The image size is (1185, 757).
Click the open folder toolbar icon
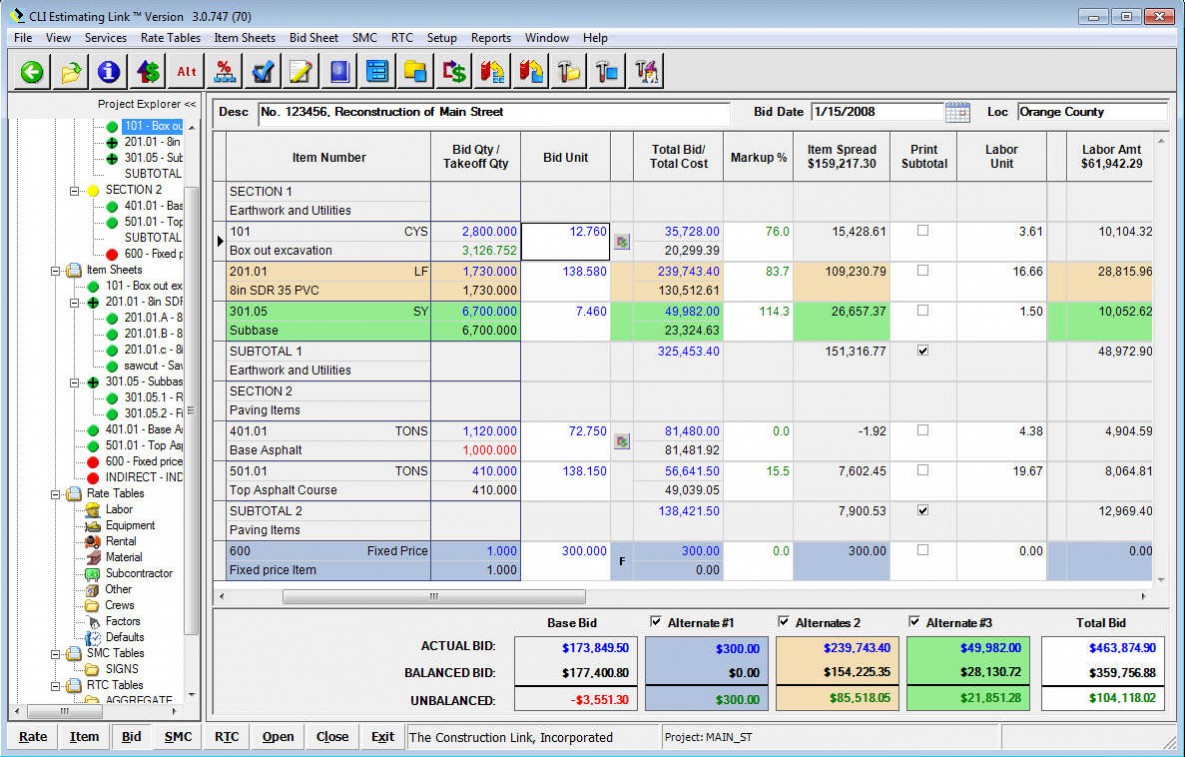coord(70,72)
